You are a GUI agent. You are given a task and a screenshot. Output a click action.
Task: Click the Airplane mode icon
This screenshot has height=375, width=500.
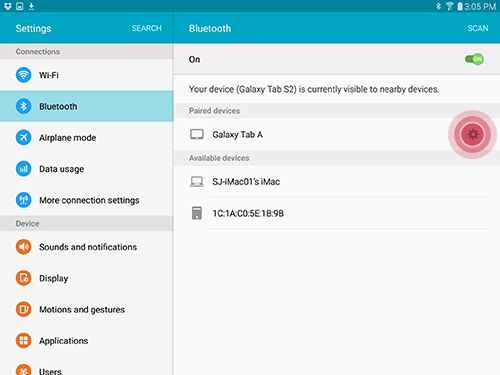tap(23, 137)
